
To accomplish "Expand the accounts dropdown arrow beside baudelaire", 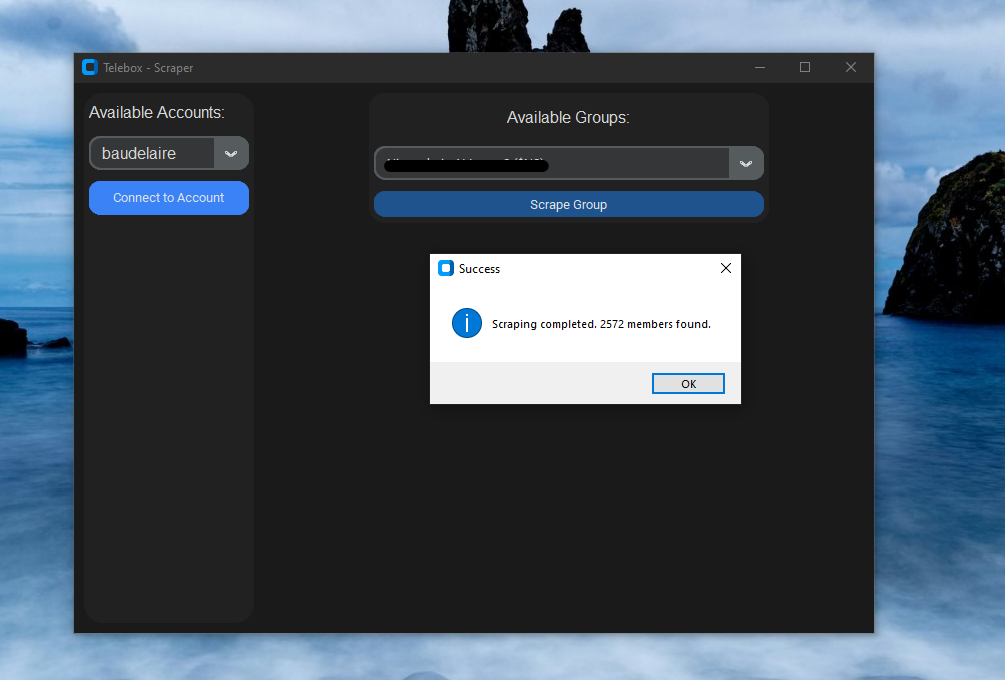I will 231,154.
